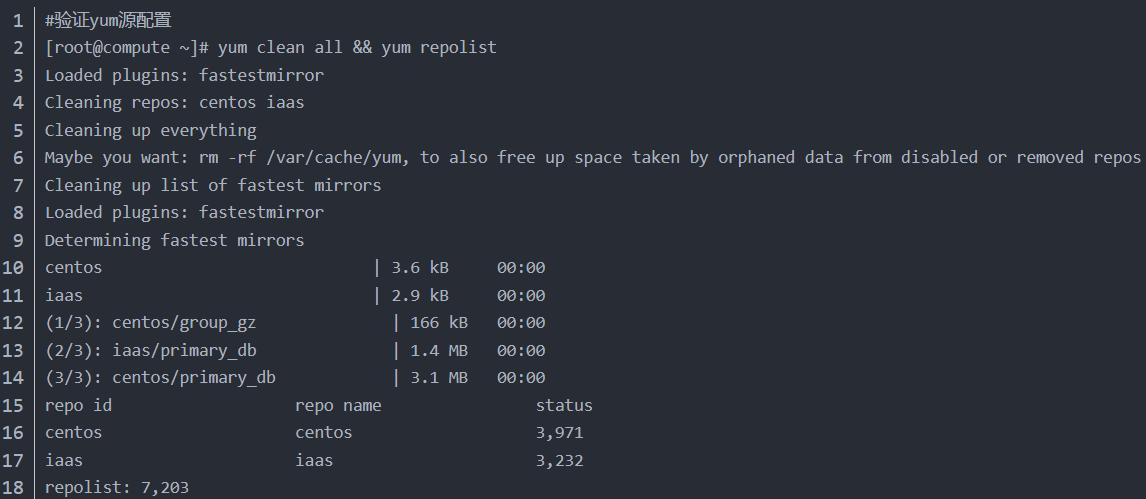Click the "3.1 MB" size value
This screenshot has width=1146, height=499.
tap(439, 377)
